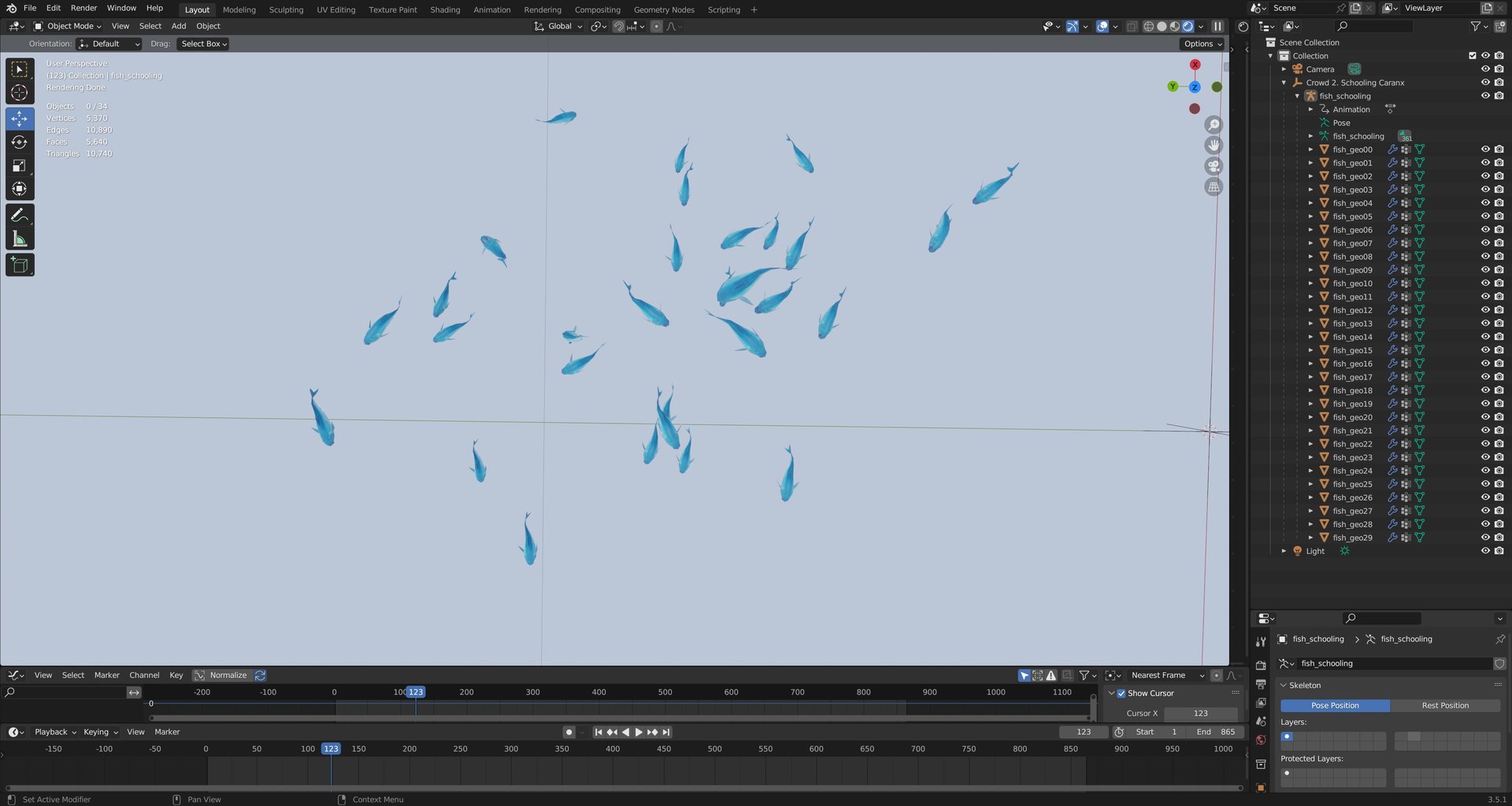Disable render for fish_geo20 camera icon
The width and height of the screenshot is (1512, 806).
click(1499, 417)
